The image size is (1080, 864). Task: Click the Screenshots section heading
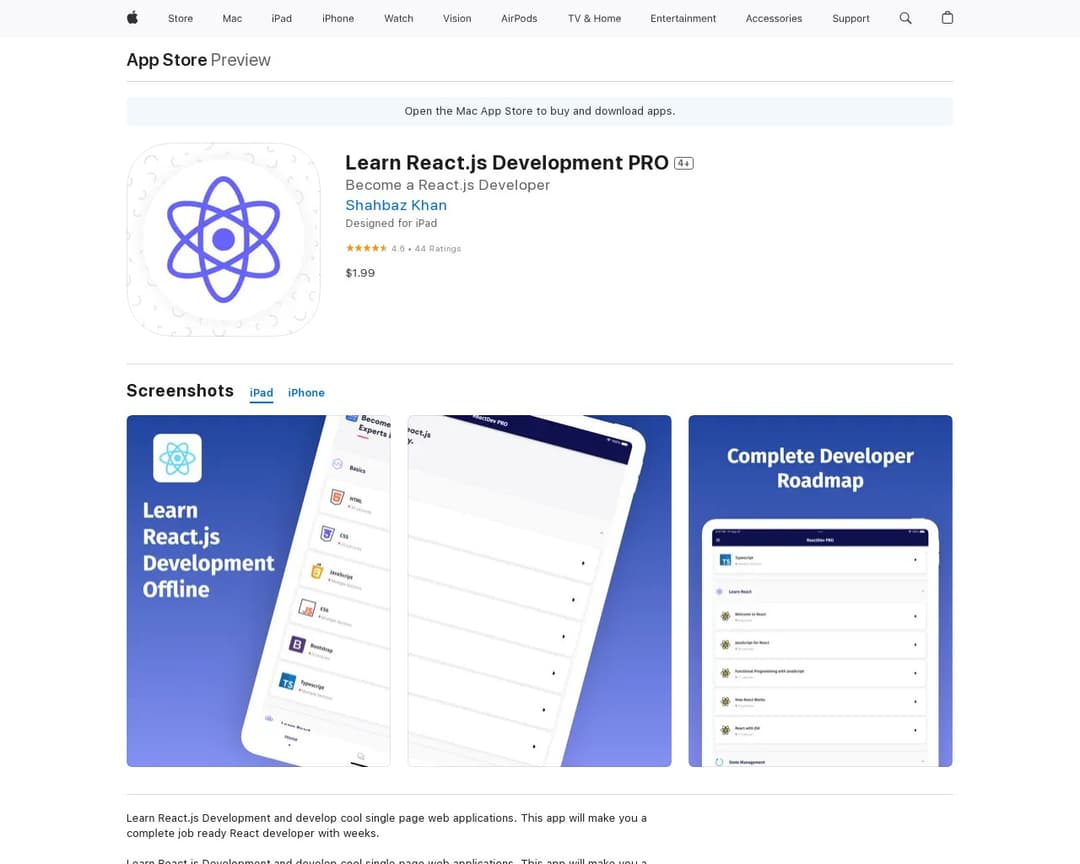180,391
